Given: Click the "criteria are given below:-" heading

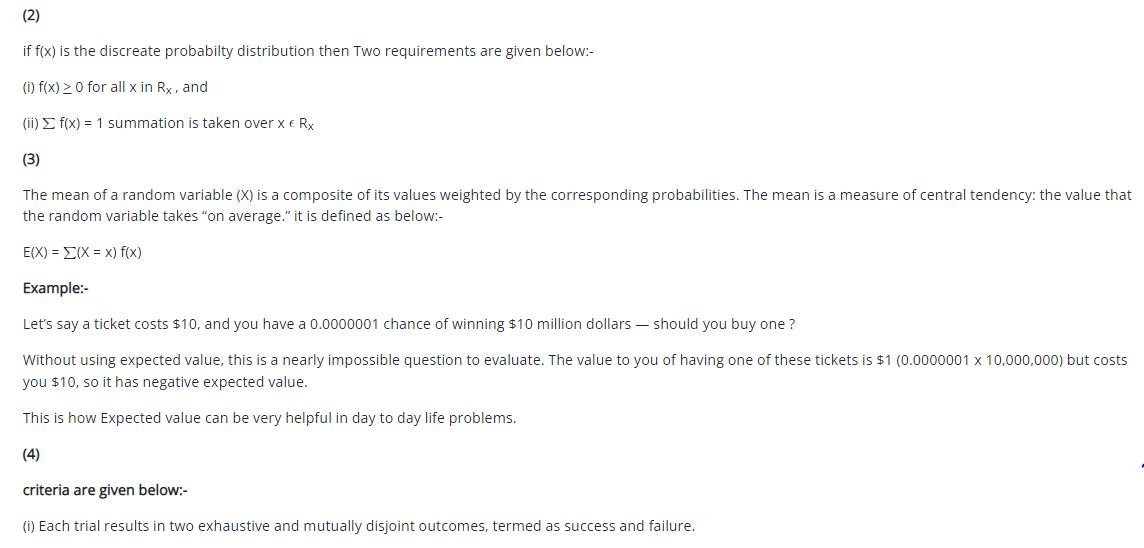Looking at the screenshot, I should (x=105, y=490).
